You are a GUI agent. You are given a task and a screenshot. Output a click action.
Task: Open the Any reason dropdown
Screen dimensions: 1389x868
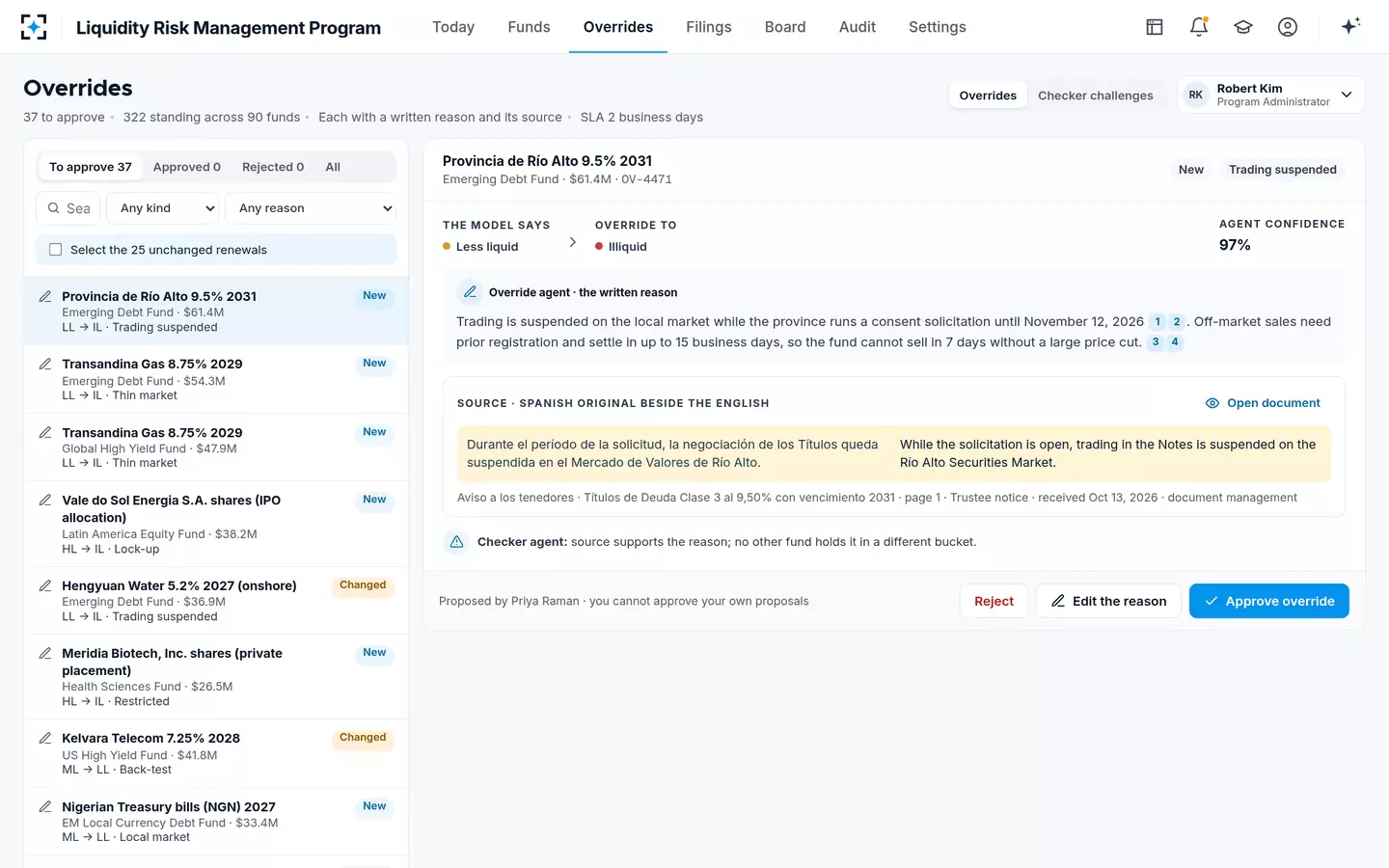tap(311, 208)
